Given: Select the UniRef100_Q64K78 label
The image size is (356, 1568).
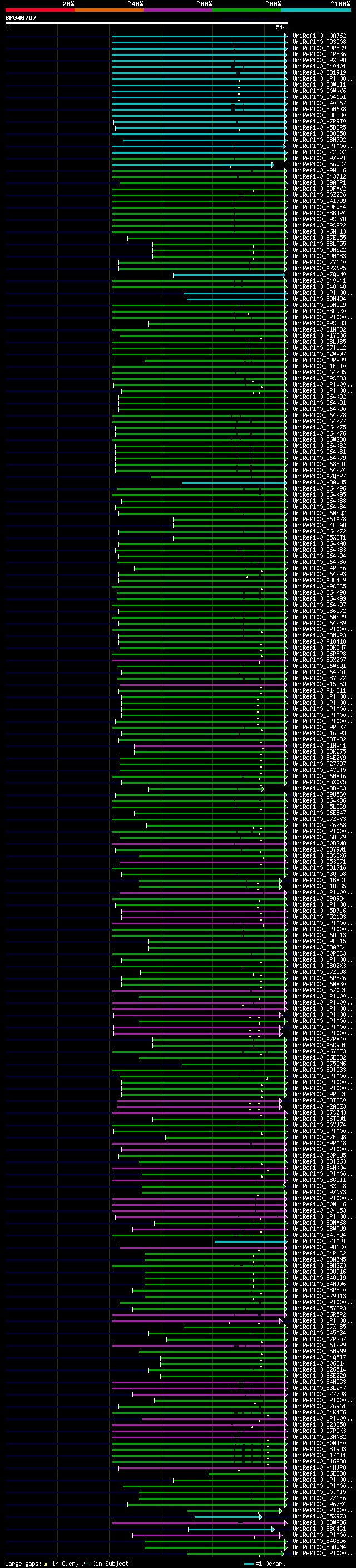Looking at the screenshot, I should click(x=319, y=415).
